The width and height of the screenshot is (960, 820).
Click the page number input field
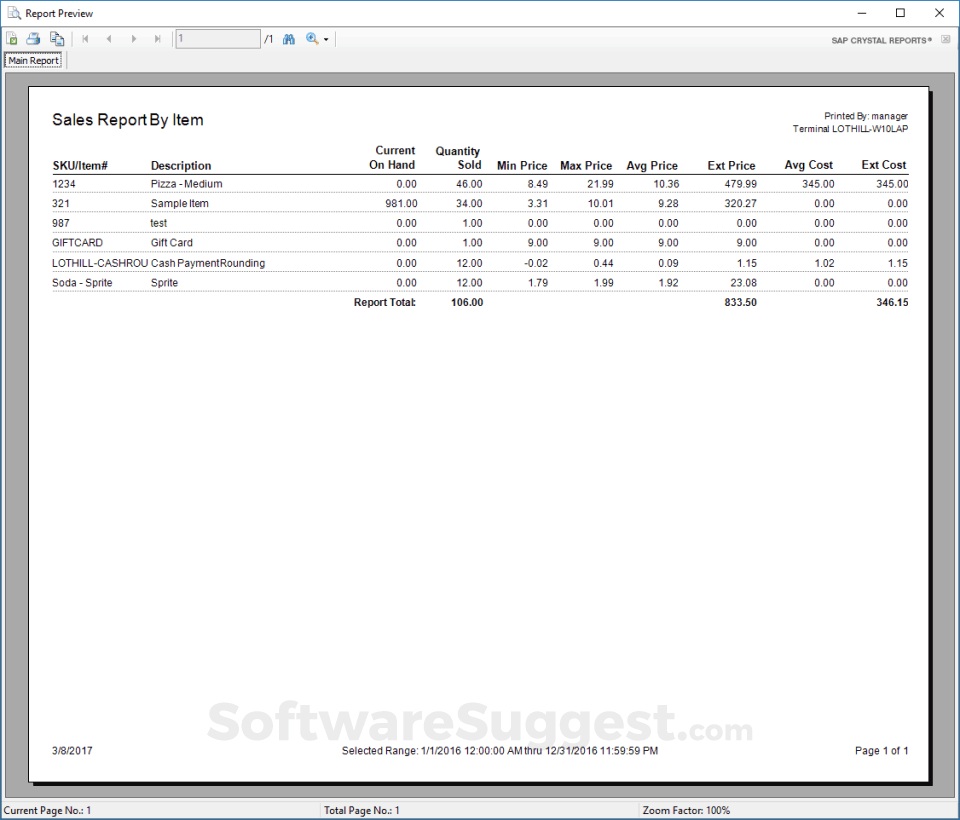[x=217, y=39]
